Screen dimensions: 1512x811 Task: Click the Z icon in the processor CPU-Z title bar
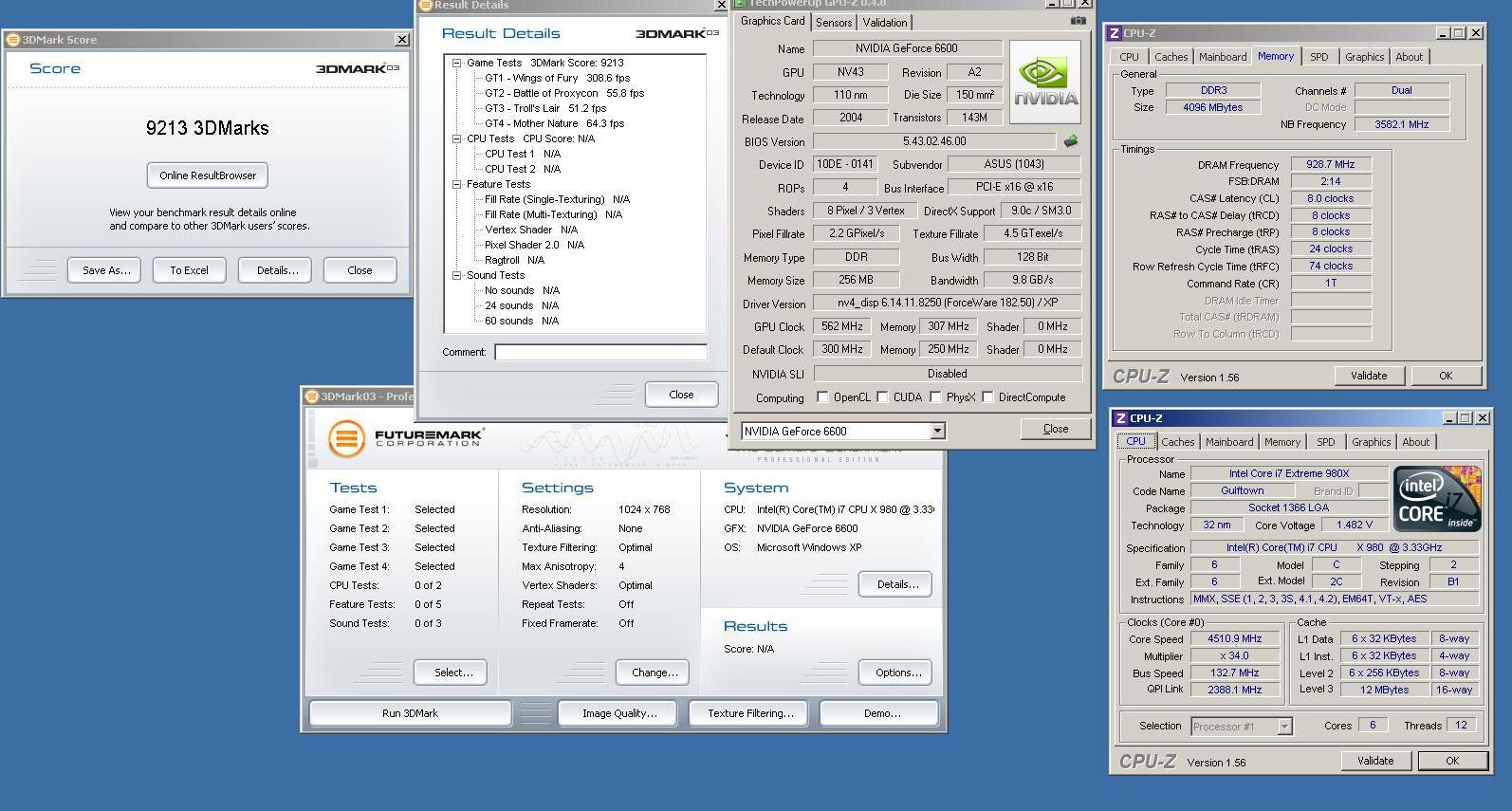(1121, 418)
